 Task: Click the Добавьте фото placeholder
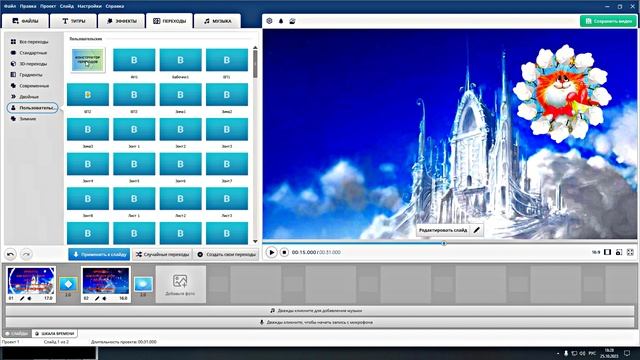pyautogui.click(x=180, y=284)
